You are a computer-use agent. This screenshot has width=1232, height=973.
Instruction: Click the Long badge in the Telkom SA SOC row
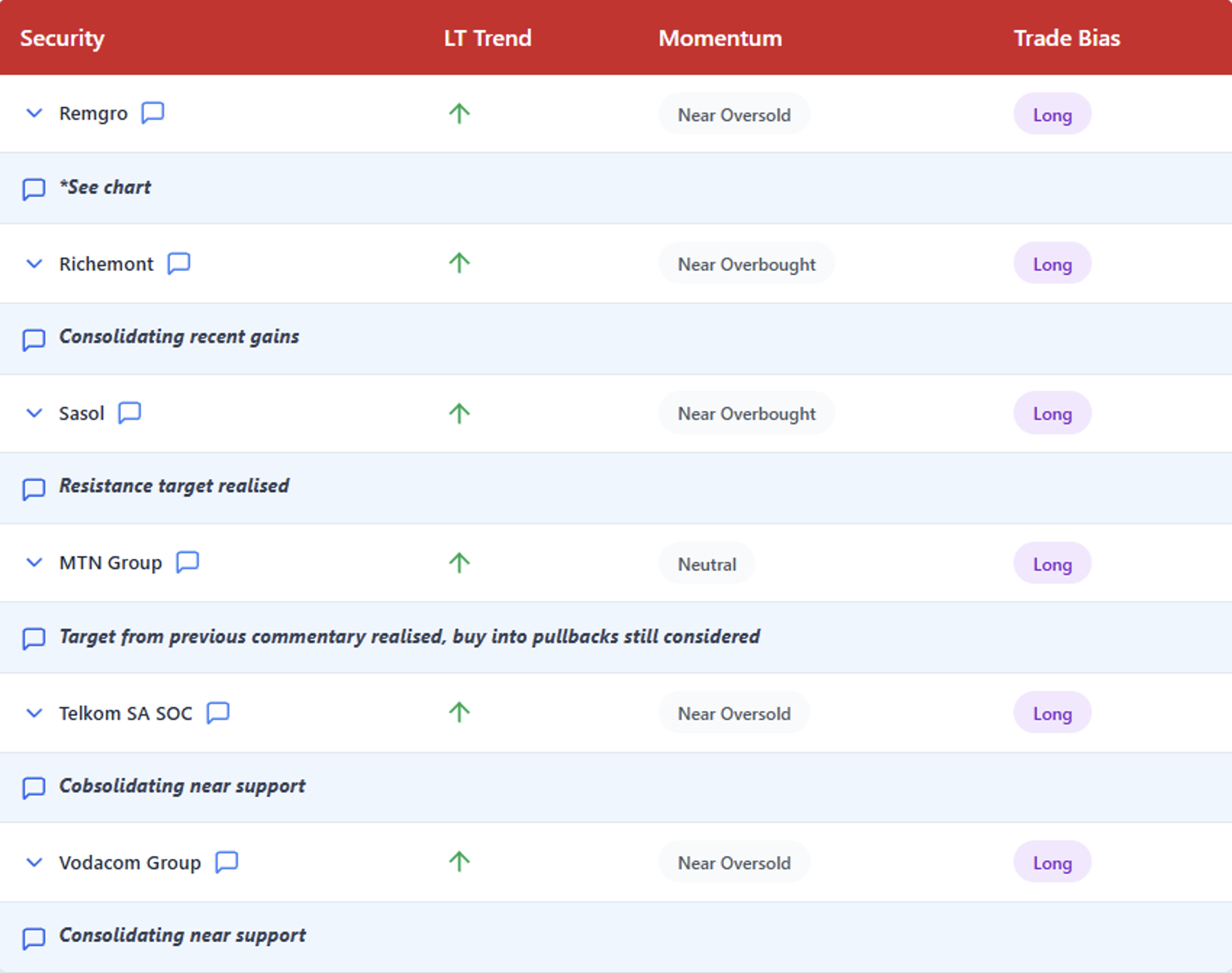(1052, 713)
